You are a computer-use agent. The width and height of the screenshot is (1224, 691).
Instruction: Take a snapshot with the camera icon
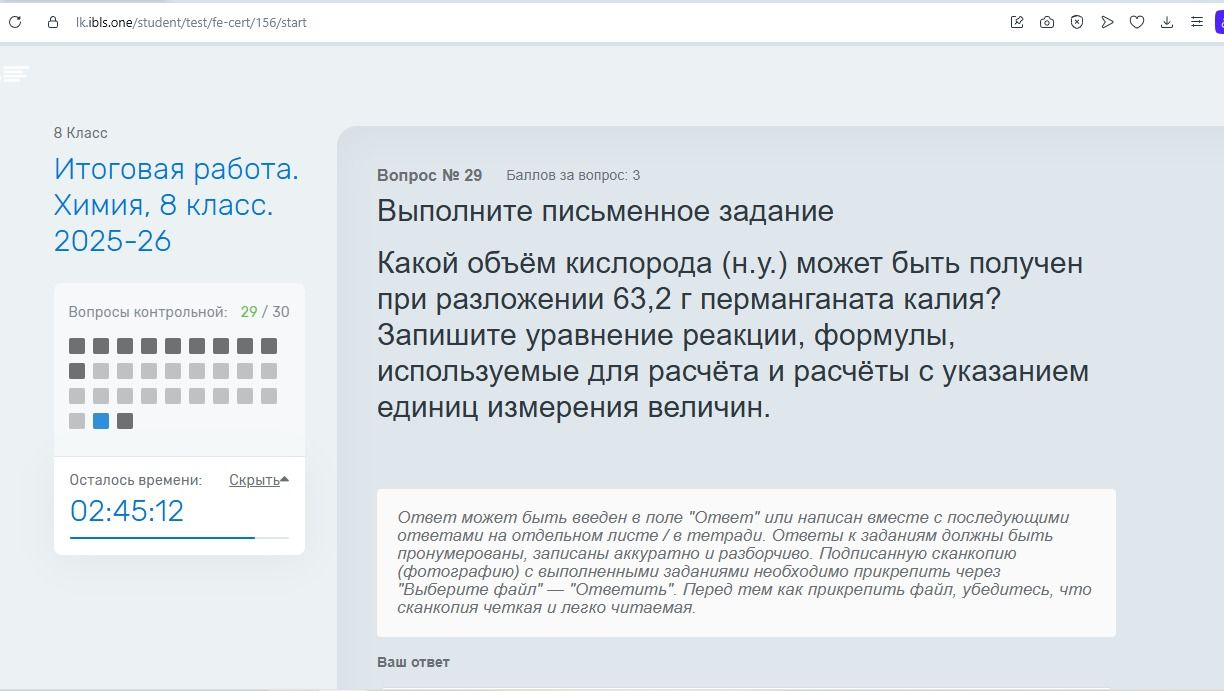1047,22
